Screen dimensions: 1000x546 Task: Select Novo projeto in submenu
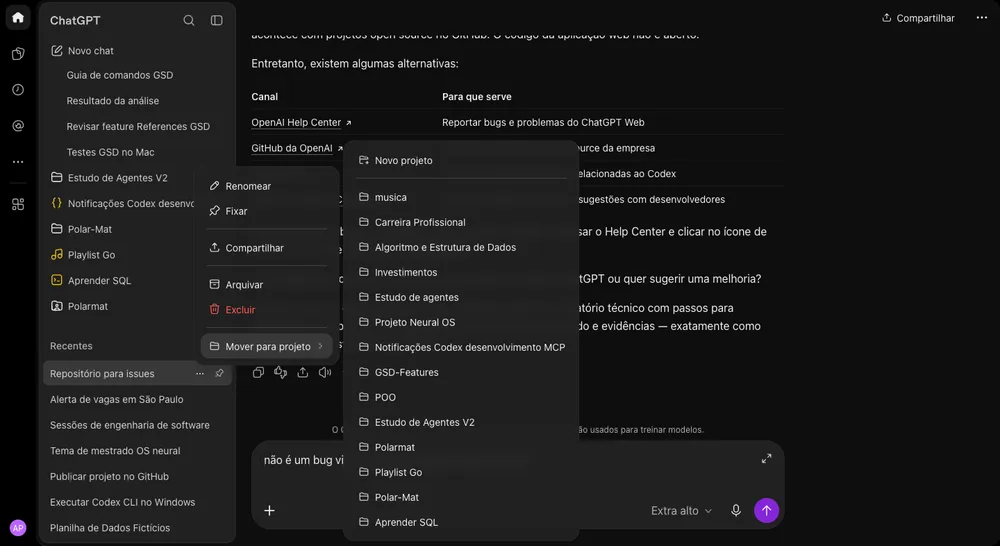pos(460,160)
